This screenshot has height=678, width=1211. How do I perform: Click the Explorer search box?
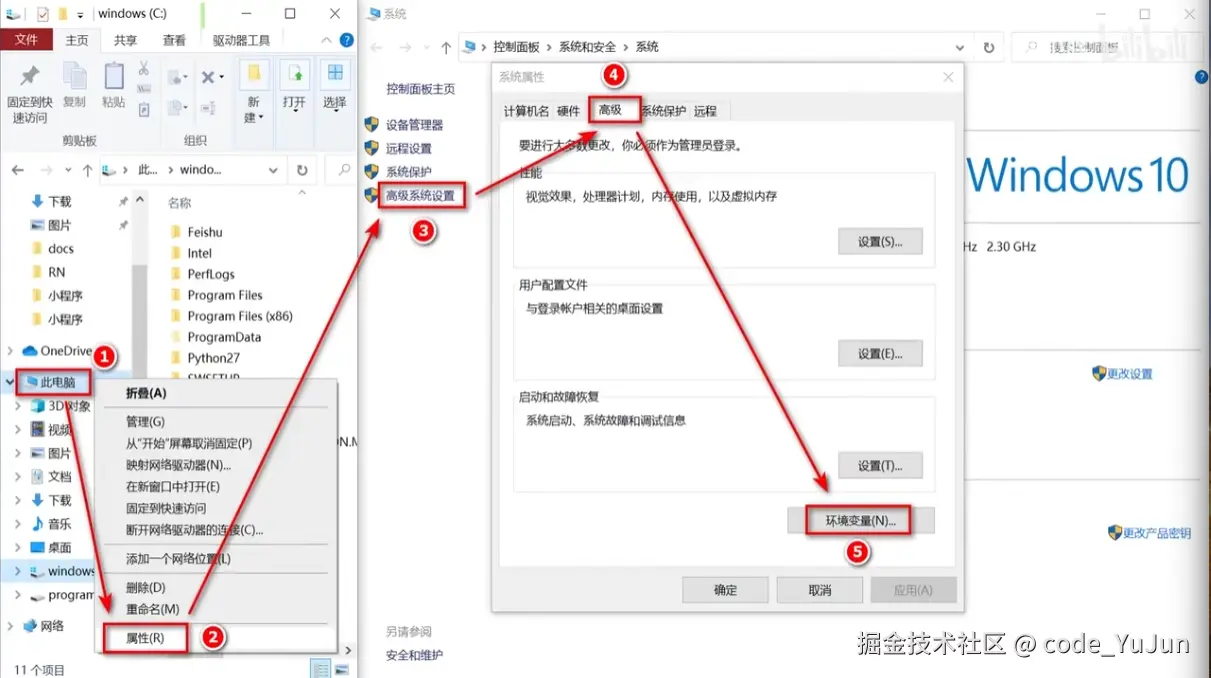tap(341, 170)
